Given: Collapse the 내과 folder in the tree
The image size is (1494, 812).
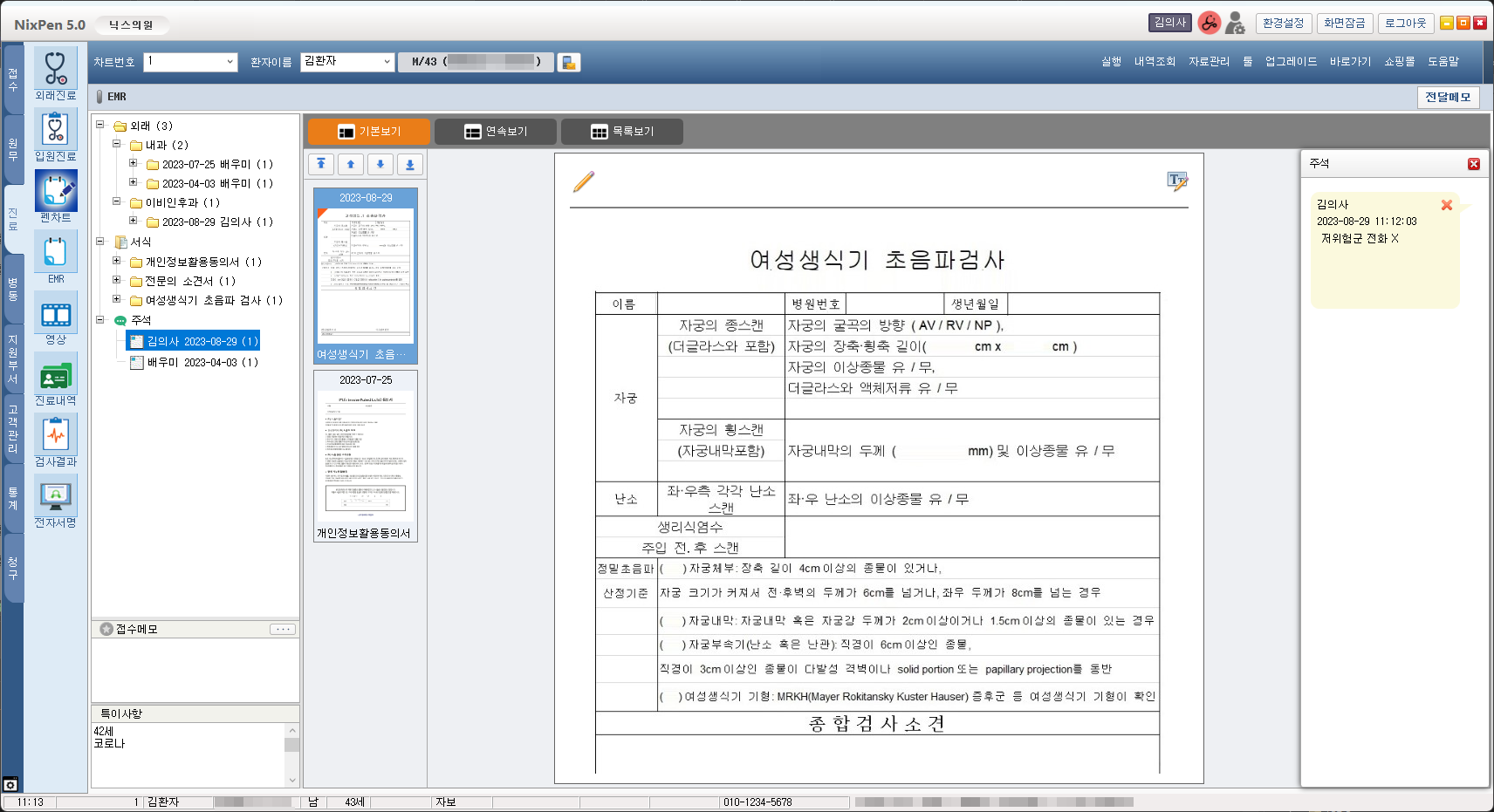Looking at the screenshot, I should tap(116, 144).
